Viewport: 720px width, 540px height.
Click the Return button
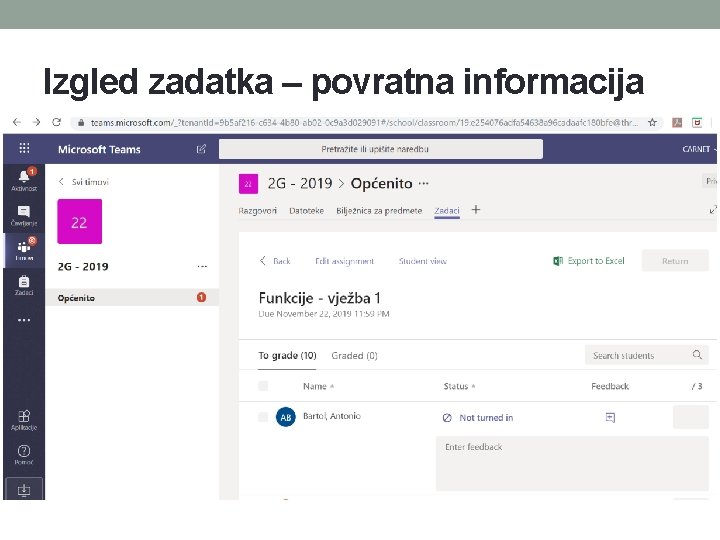(x=675, y=261)
